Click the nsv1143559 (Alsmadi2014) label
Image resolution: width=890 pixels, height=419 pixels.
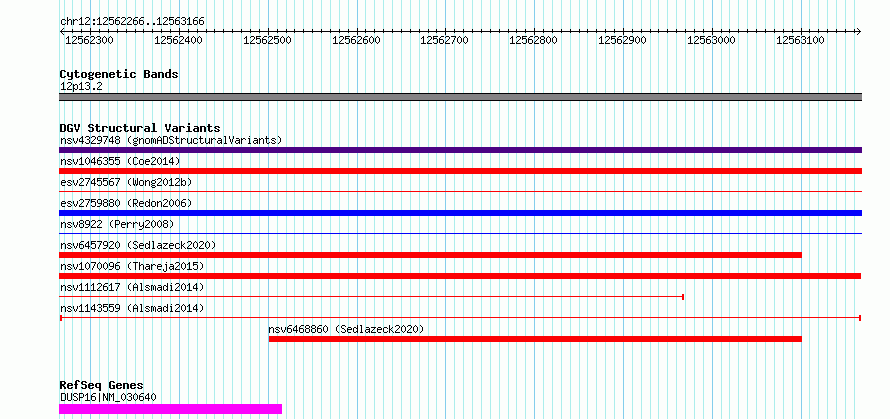point(132,308)
